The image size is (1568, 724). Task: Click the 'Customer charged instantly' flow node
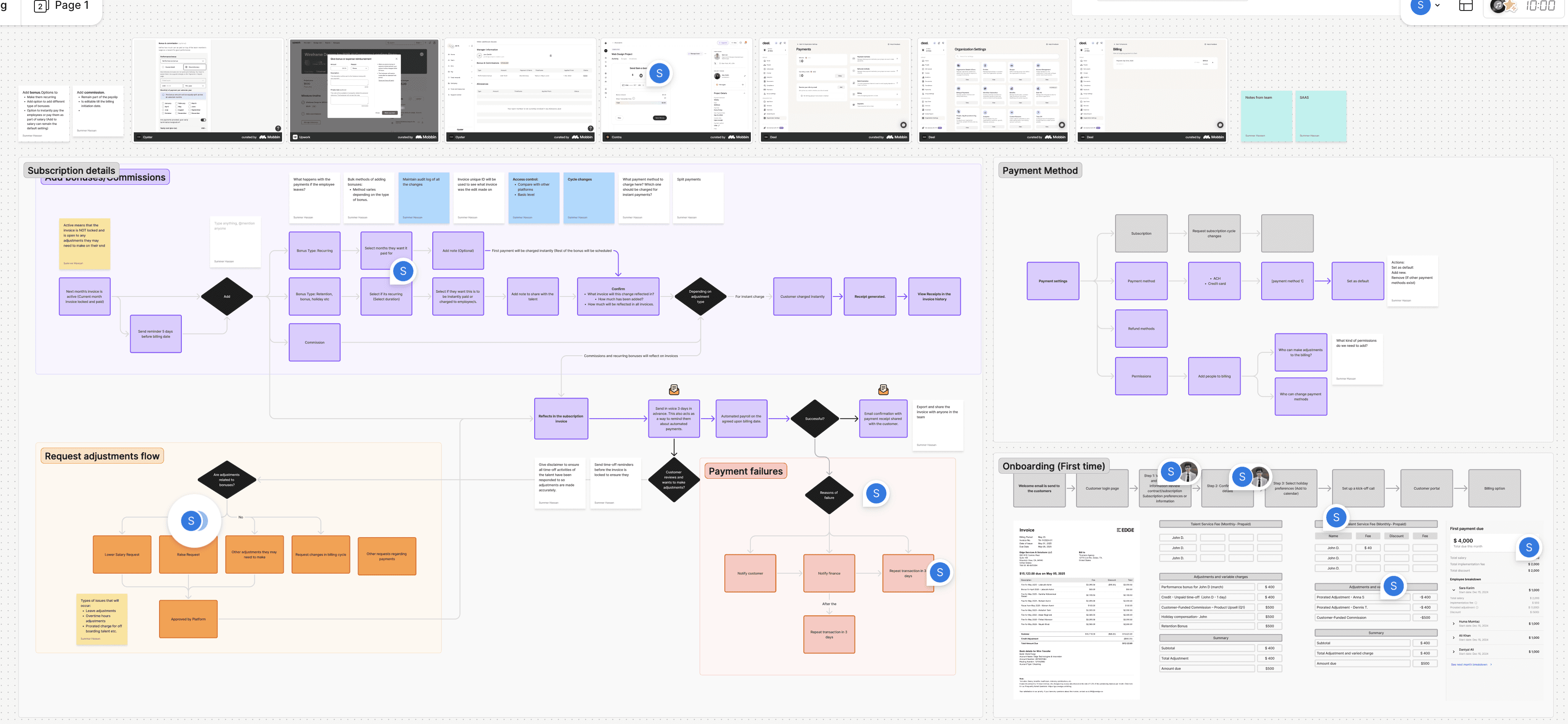pos(802,296)
